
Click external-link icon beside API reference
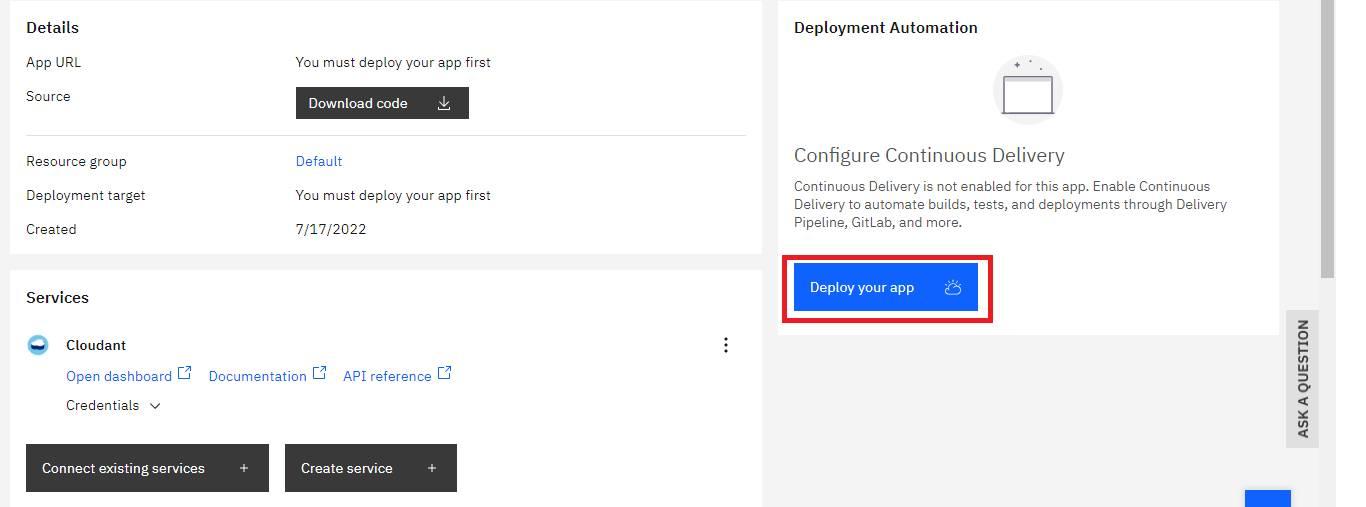pos(444,373)
